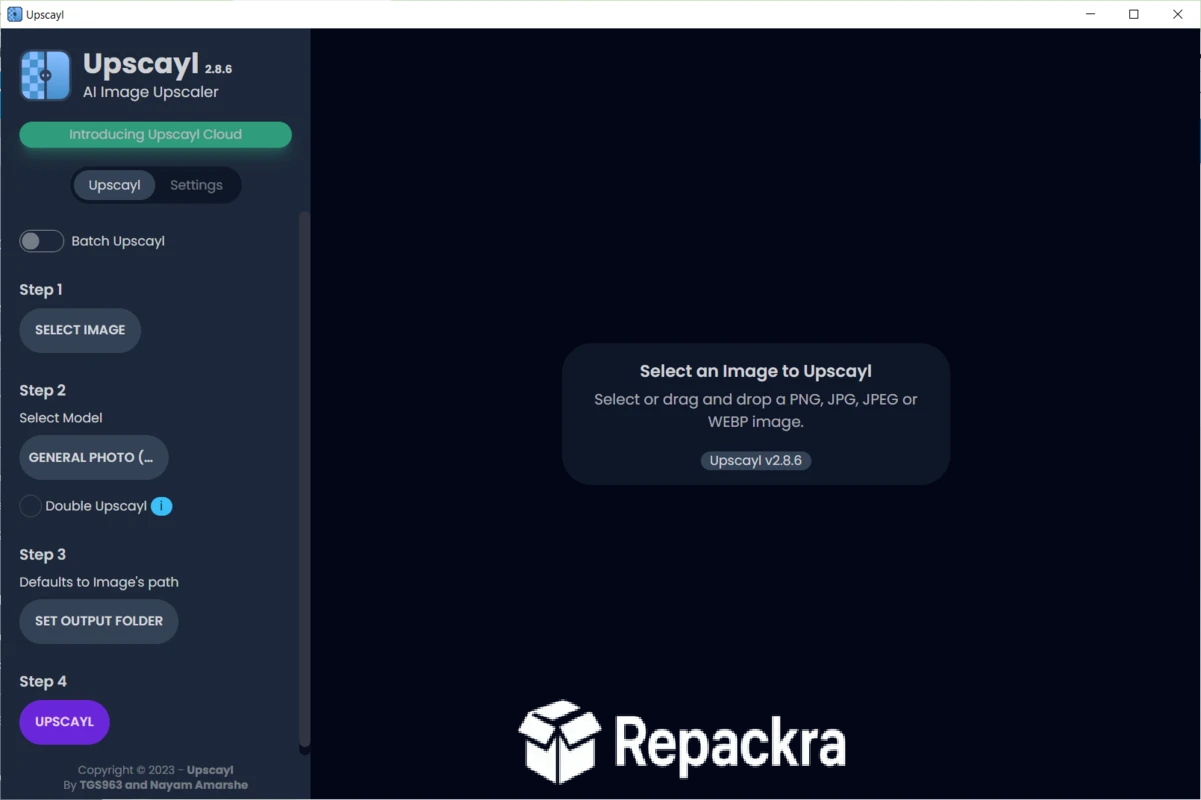Click the 2.8.6 version number beside title
1201x800 pixels.
coord(218,69)
